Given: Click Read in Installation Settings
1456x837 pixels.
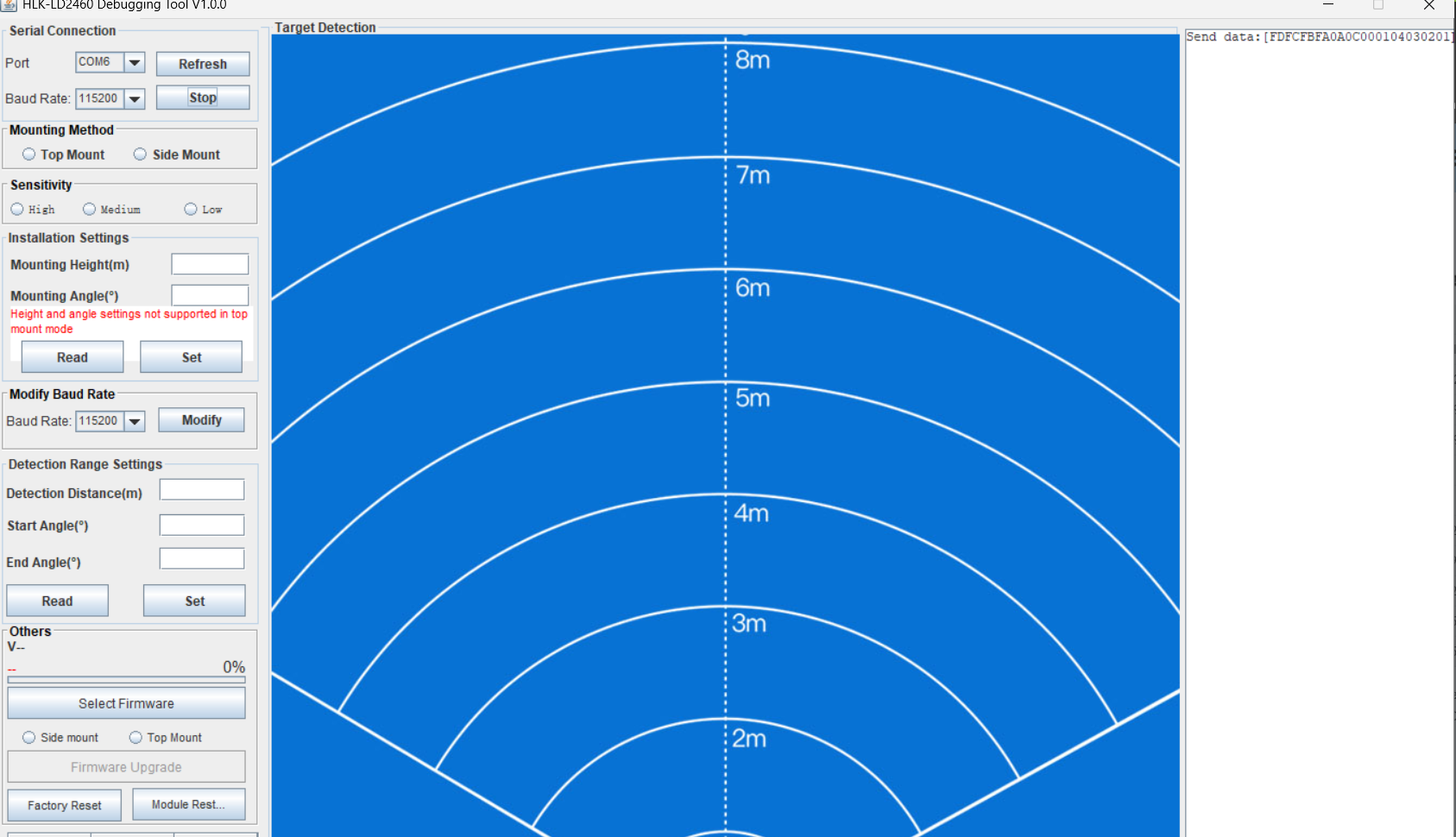Looking at the screenshot, I should pos(72,356).
